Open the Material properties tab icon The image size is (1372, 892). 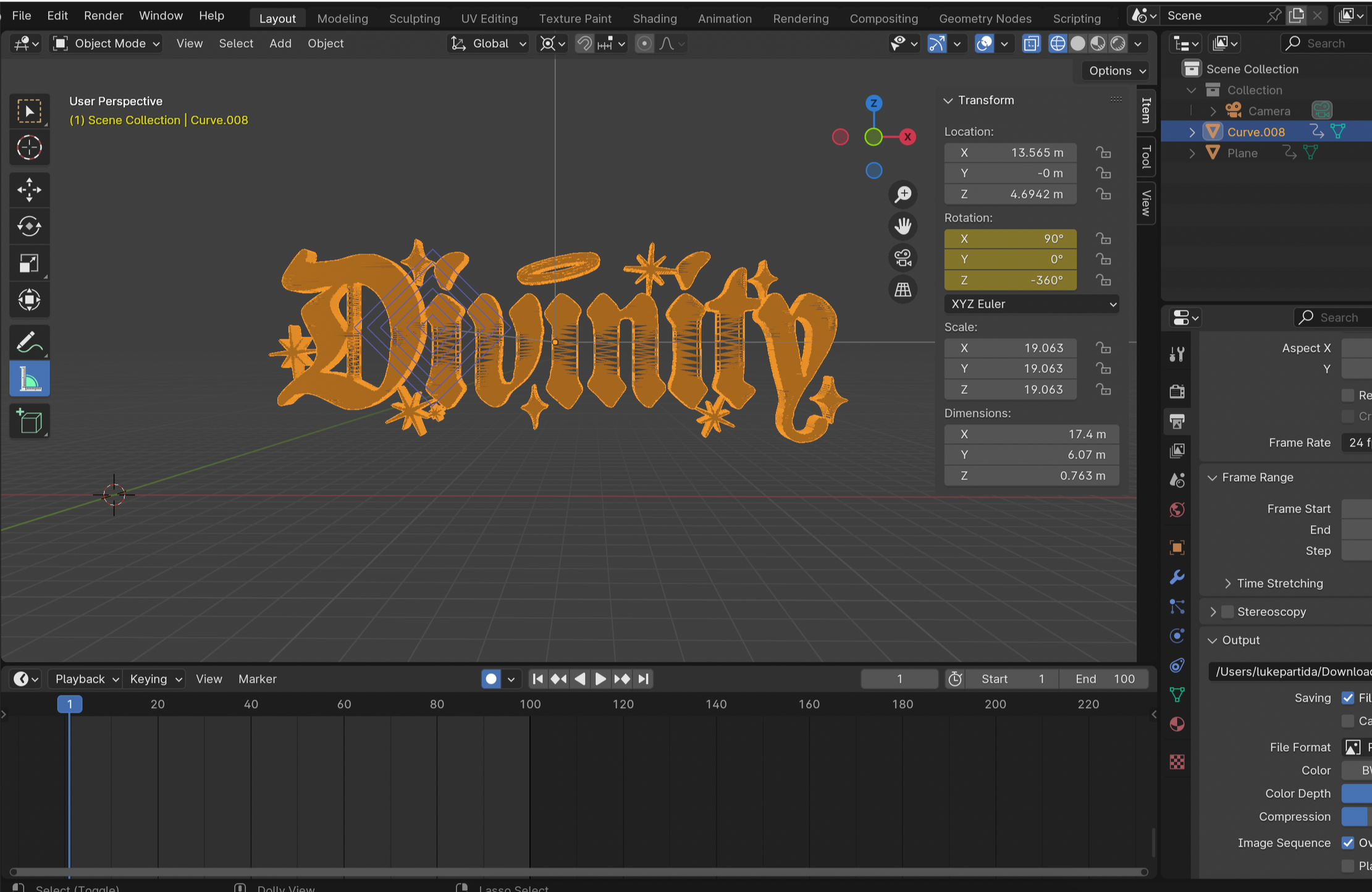[x=1177, y=724]
